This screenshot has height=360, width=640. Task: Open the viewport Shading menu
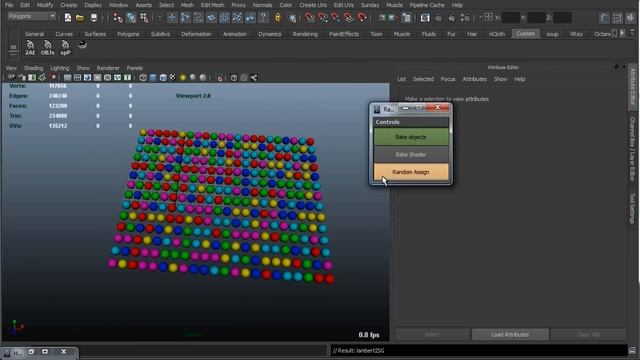point(33,68)
